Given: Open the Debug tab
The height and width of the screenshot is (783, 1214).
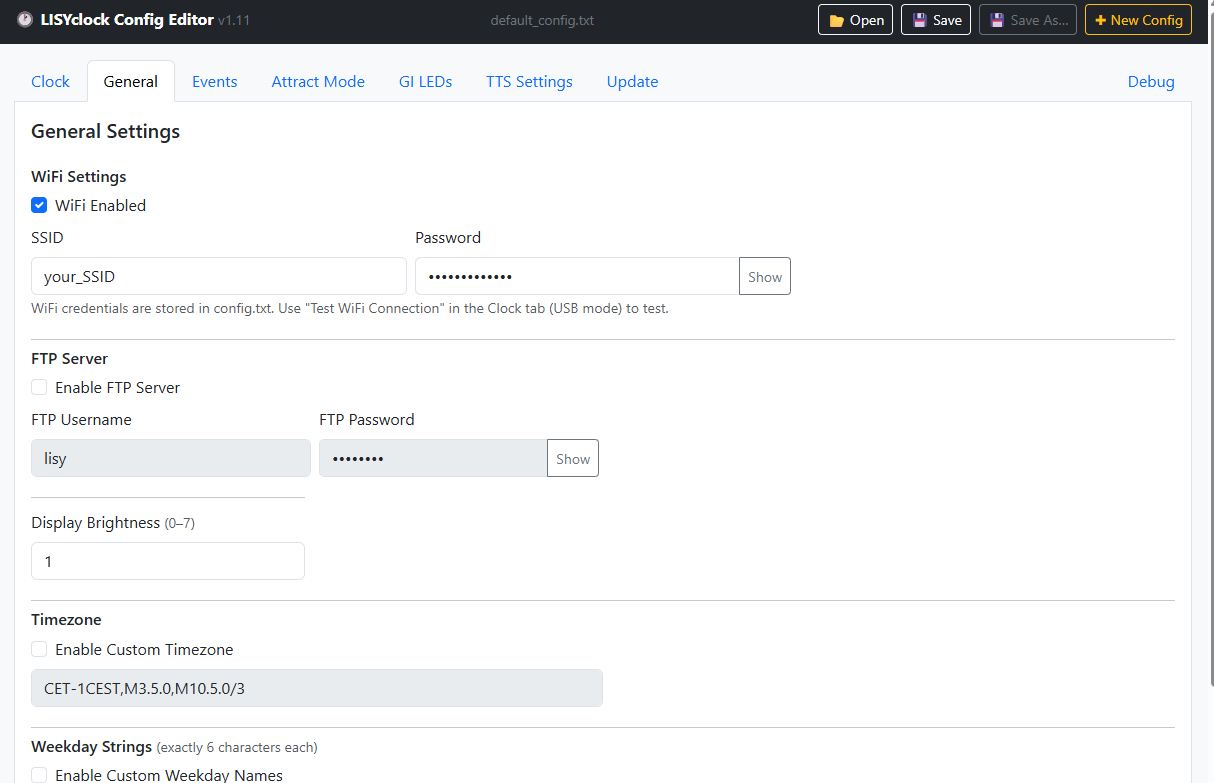Looking at the screenshot, I should click(x=1150, y=82).
